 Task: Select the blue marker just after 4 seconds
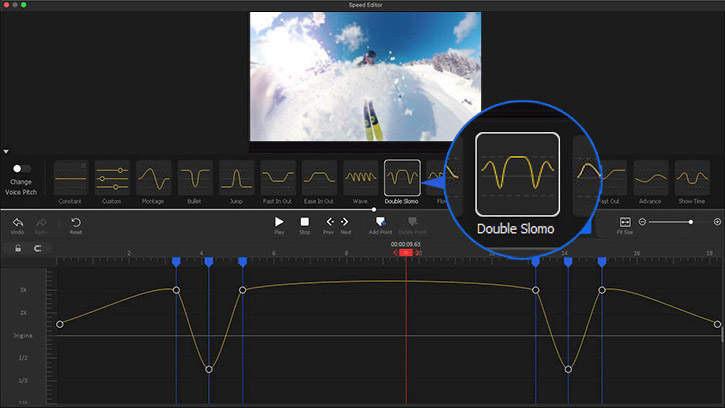[x=209, y=262]
